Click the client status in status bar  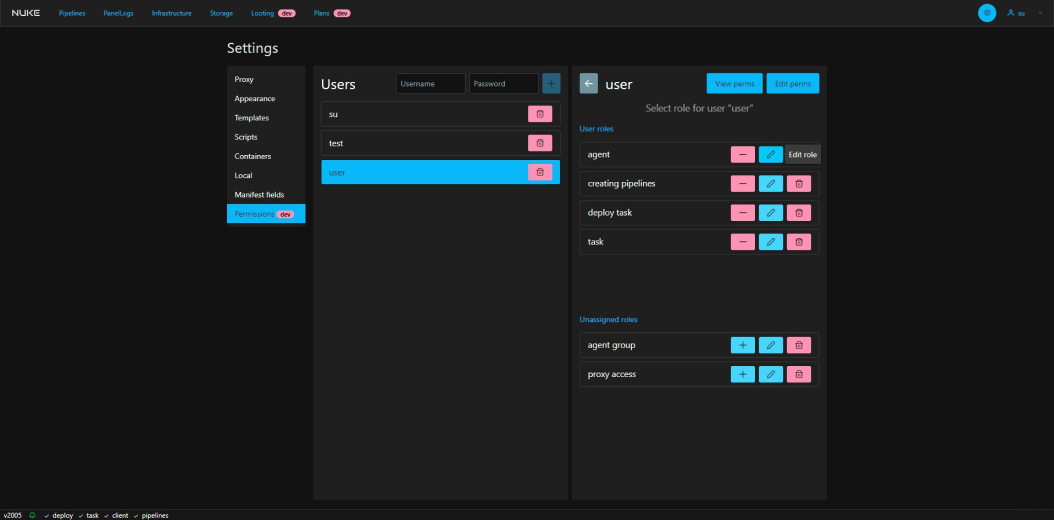coord(116,515)
